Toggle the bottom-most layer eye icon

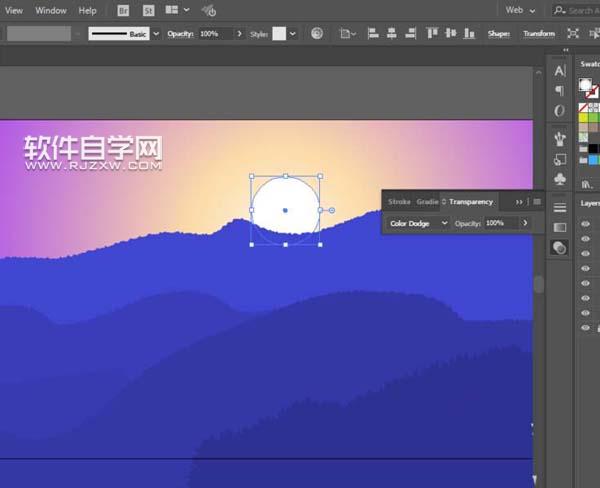585,328
